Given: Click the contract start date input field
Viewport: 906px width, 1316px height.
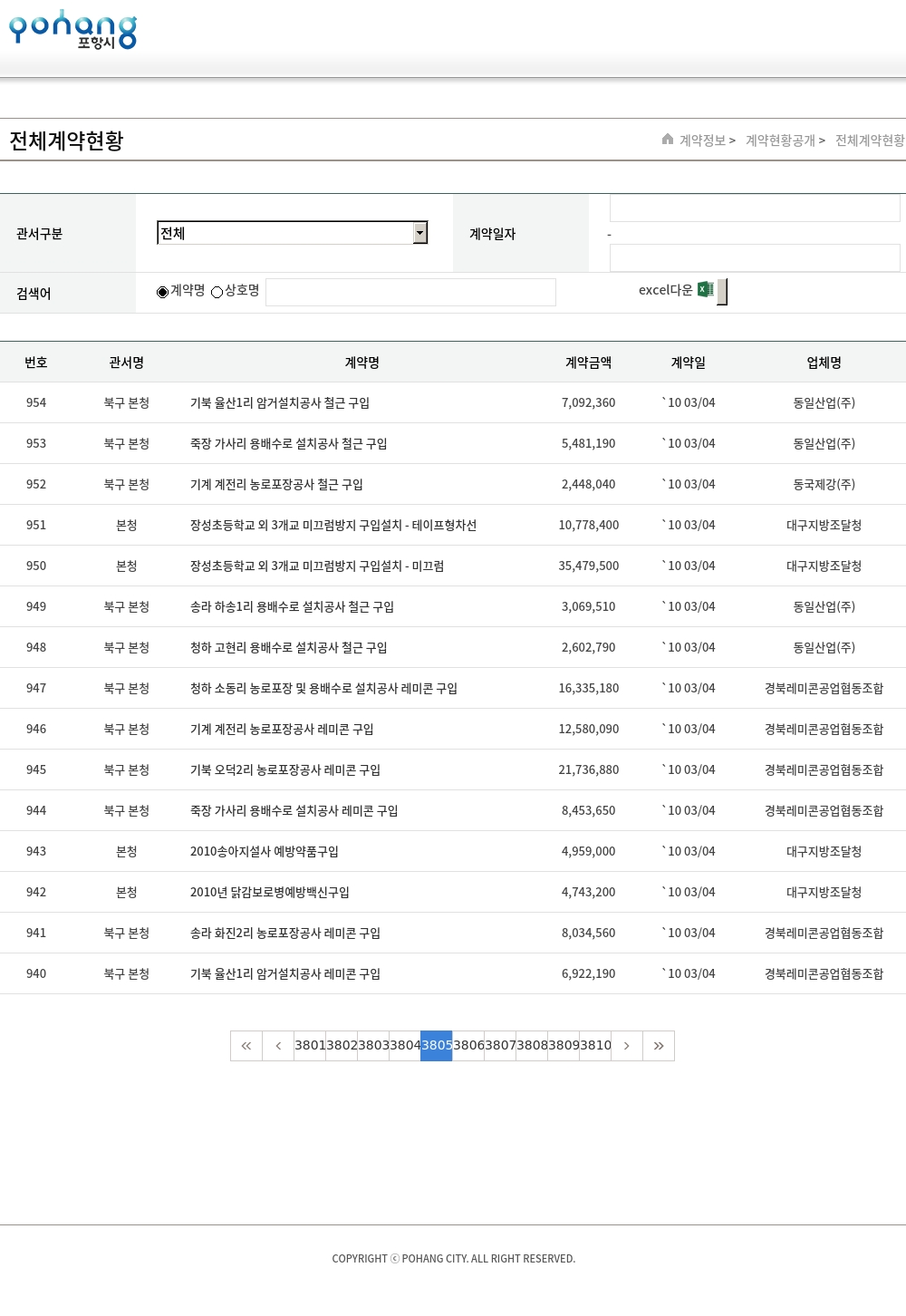Looking at the screenshot, I should [x=755, y=208].
